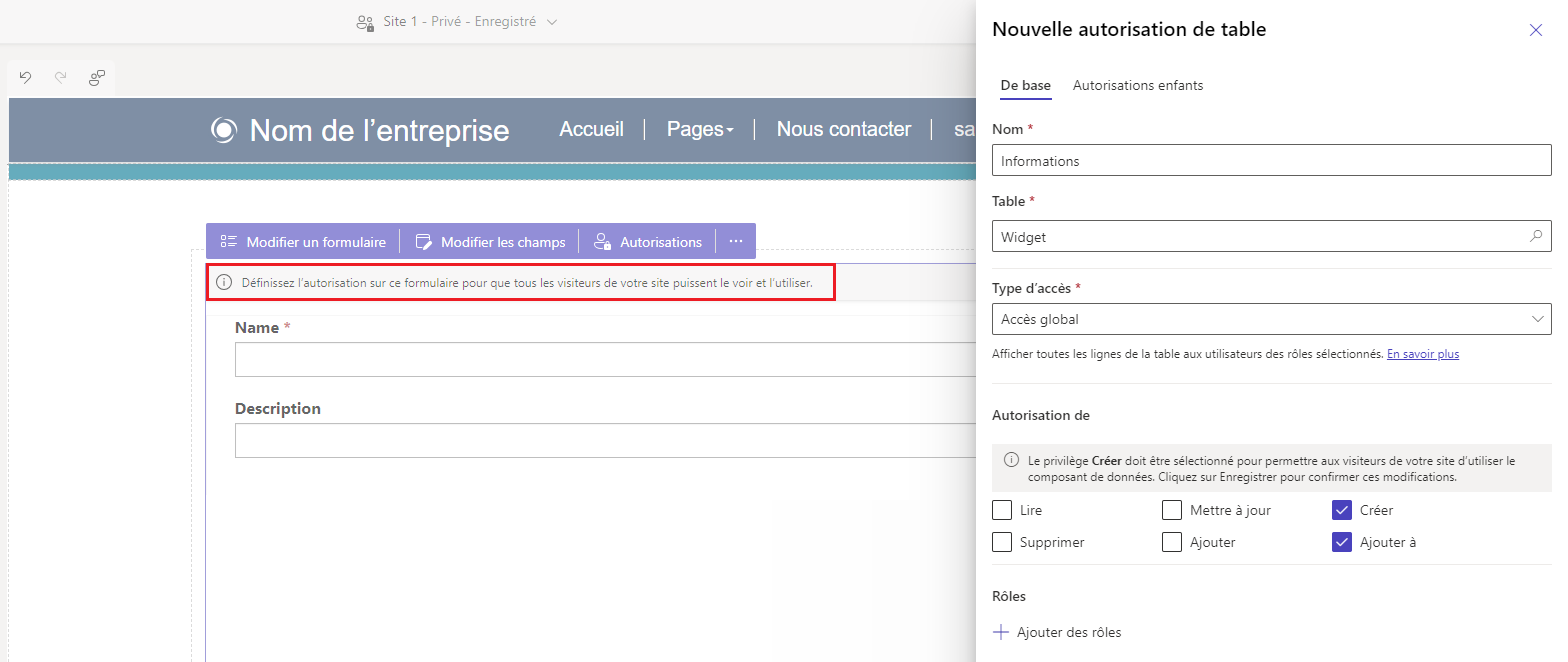Click the Description text field in form
This screenshot has width=1568, height=662.
(x=605, y=441)
